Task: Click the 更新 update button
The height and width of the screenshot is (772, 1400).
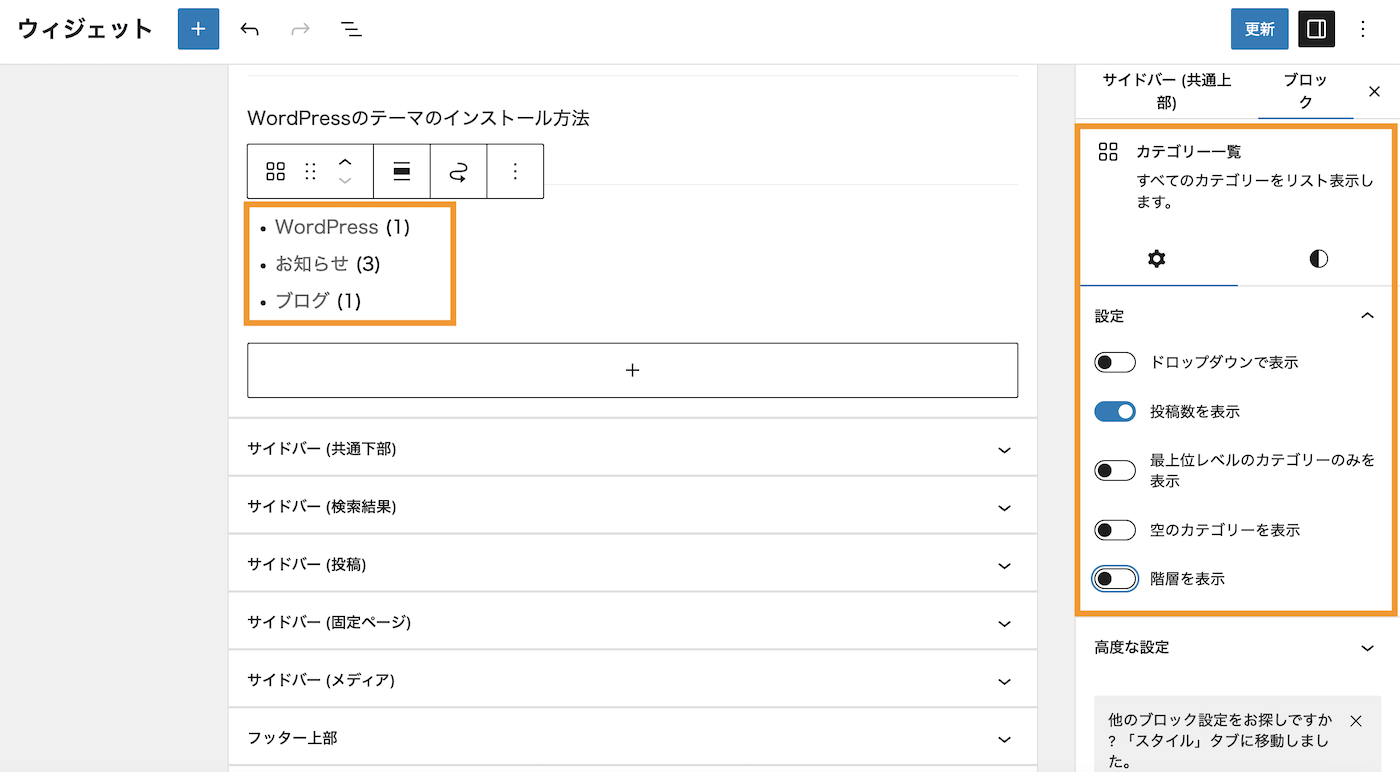Action: pos(1259,29)
